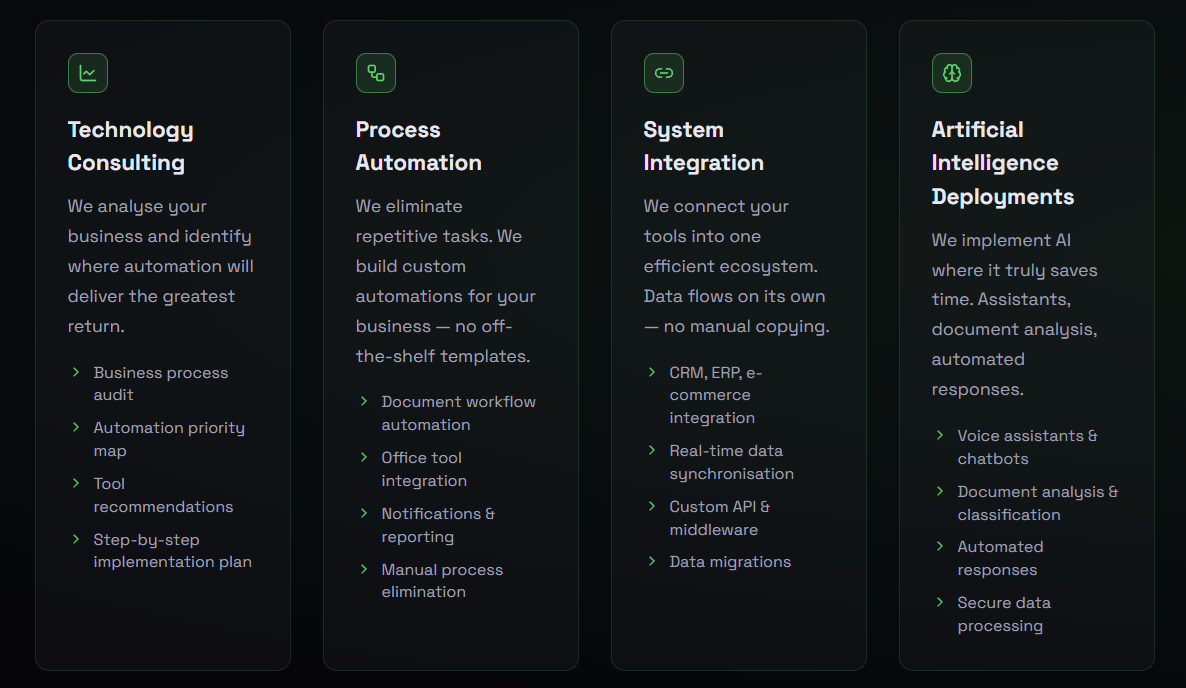Click the chevron beside Document workflow automation
This screenshot has width=1186, height=688.
[x=364, y=401]
